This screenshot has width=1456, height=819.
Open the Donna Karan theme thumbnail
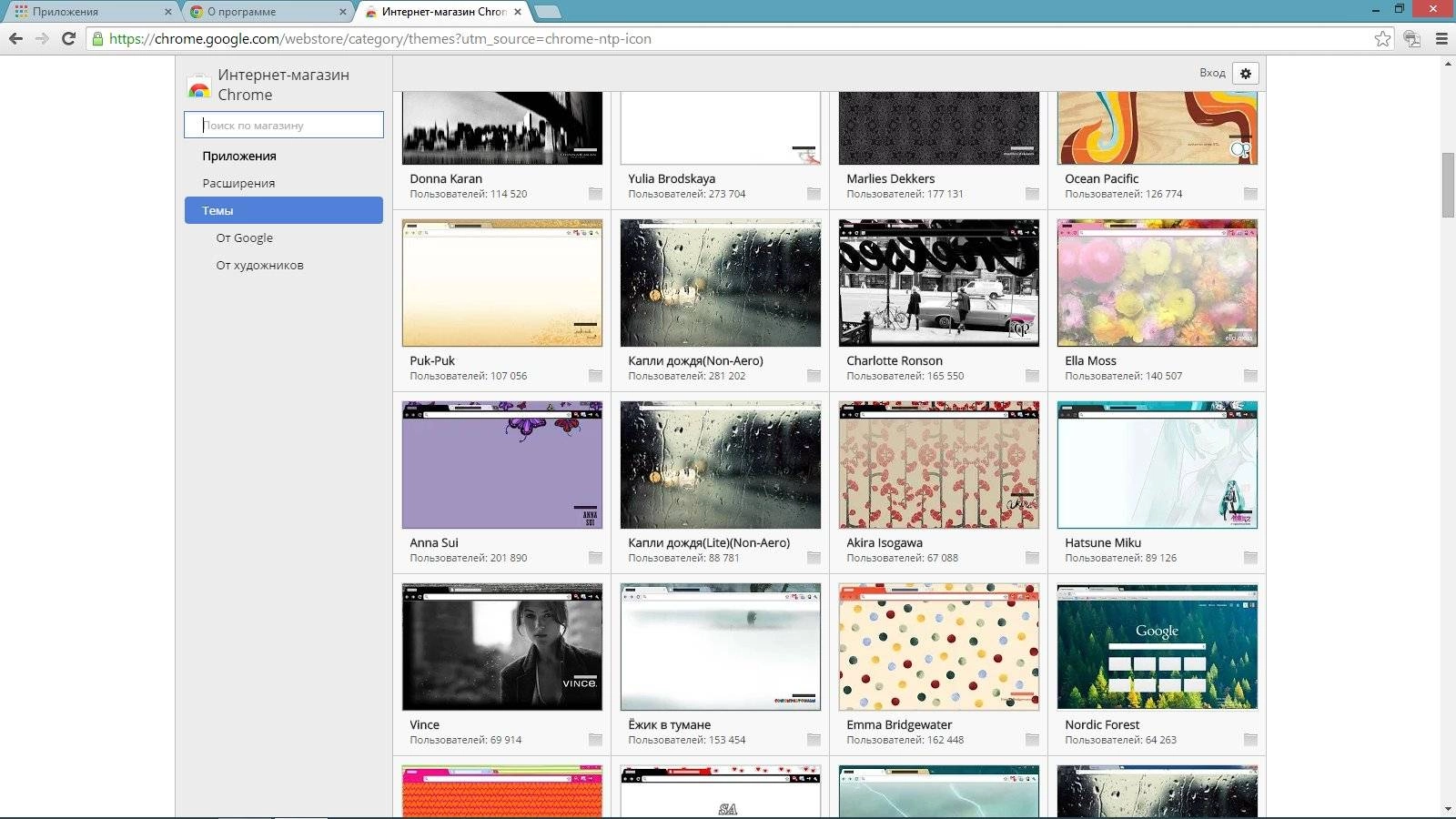click(x=502, y=127)
